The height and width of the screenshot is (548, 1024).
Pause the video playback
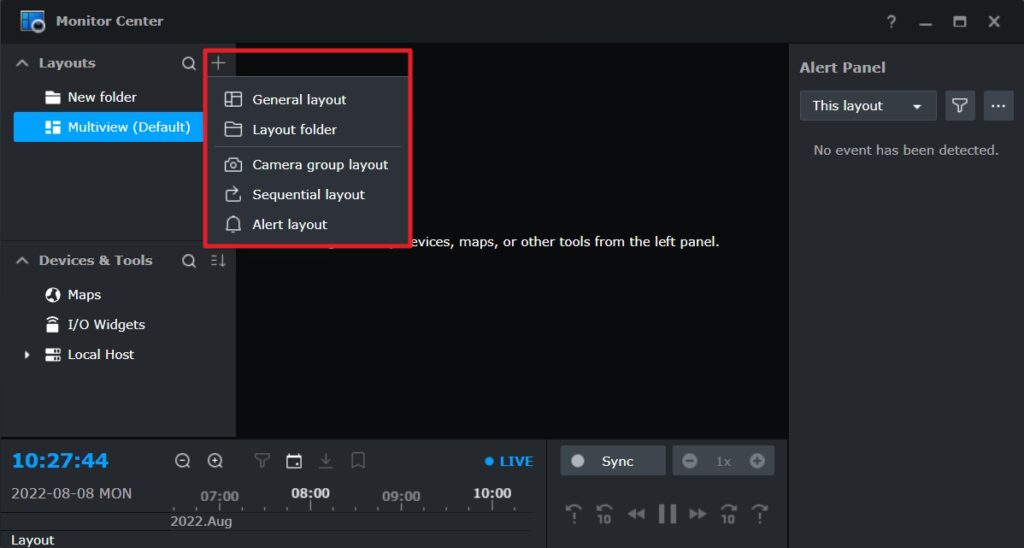pyautogui.click(x=667, y=514)
